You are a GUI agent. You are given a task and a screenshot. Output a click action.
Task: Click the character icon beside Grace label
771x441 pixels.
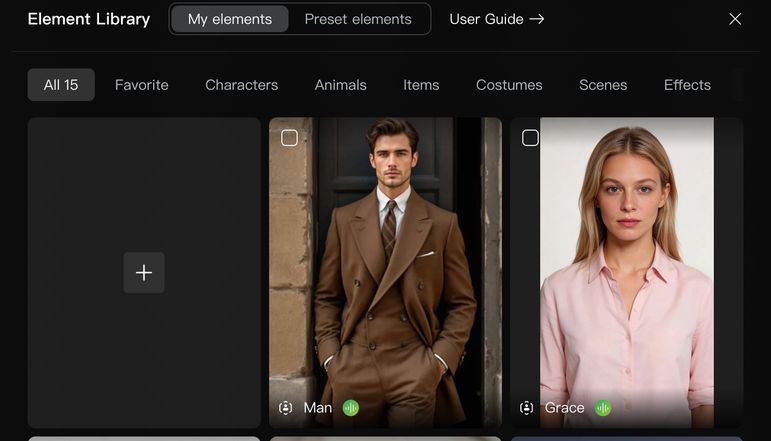pyautogui.click(x=527, y=408)
